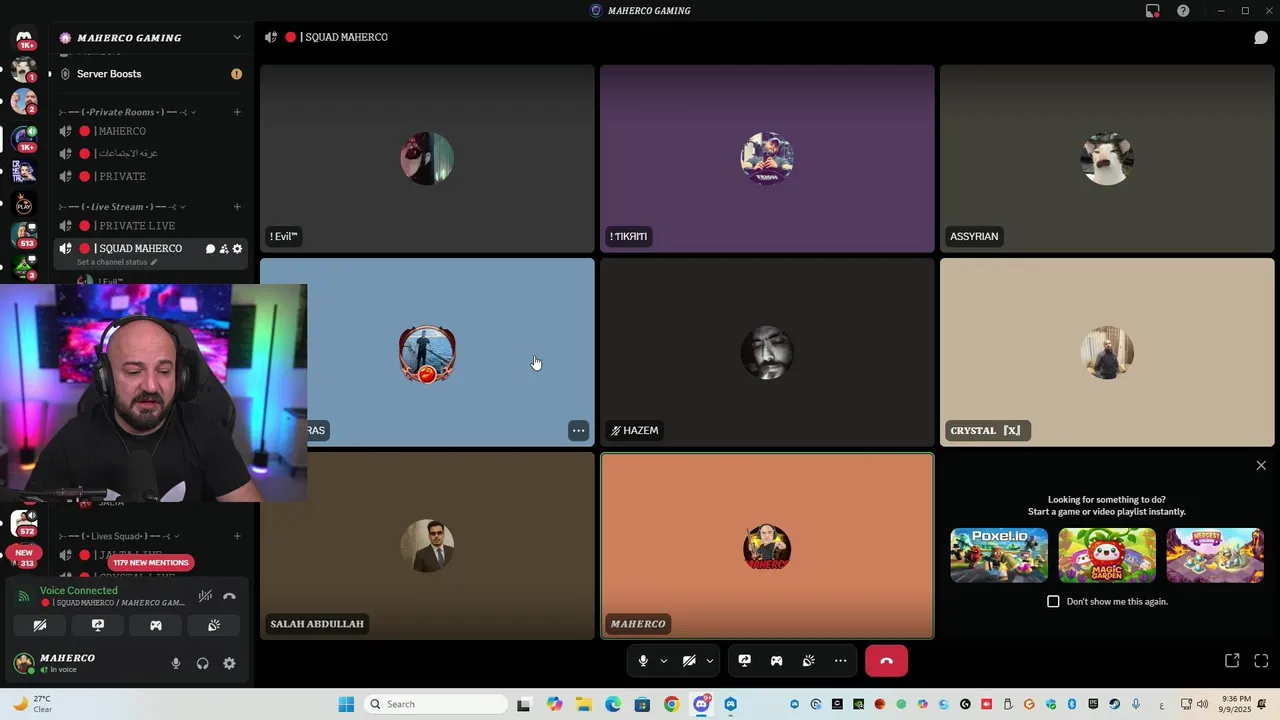Open File Explorer from taskbar
Screen dimensions: 1280x720
(583, 704)
